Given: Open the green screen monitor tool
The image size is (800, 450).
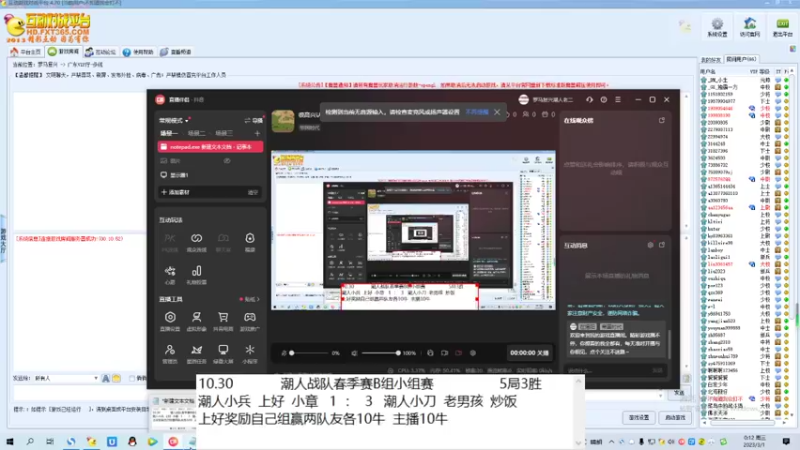Looking at the screenshot, I should [223, 350].
